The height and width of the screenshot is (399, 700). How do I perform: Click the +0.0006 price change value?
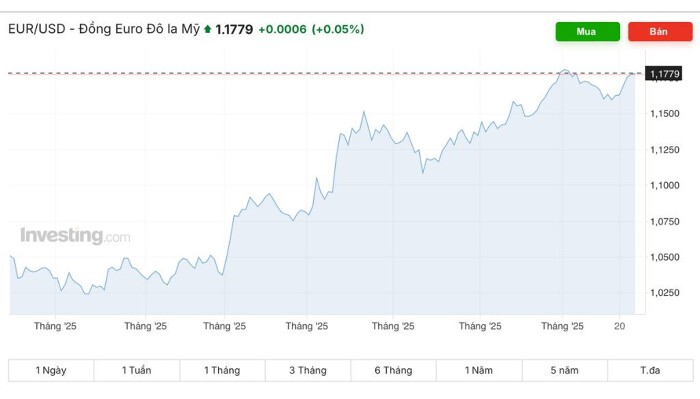[x=282, y=29]
